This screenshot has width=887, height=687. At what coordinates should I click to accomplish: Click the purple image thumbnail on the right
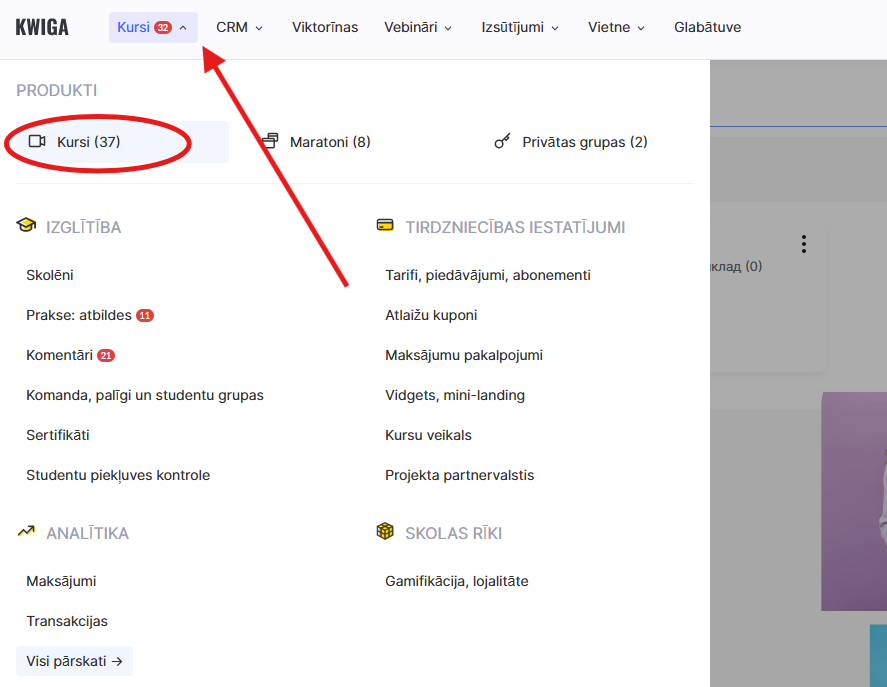(853, 500)
